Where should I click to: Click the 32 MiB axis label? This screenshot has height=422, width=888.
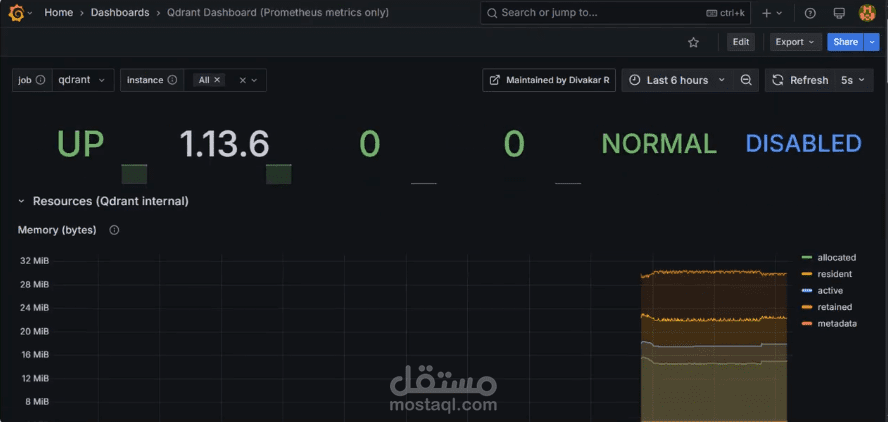pos(36,261)
